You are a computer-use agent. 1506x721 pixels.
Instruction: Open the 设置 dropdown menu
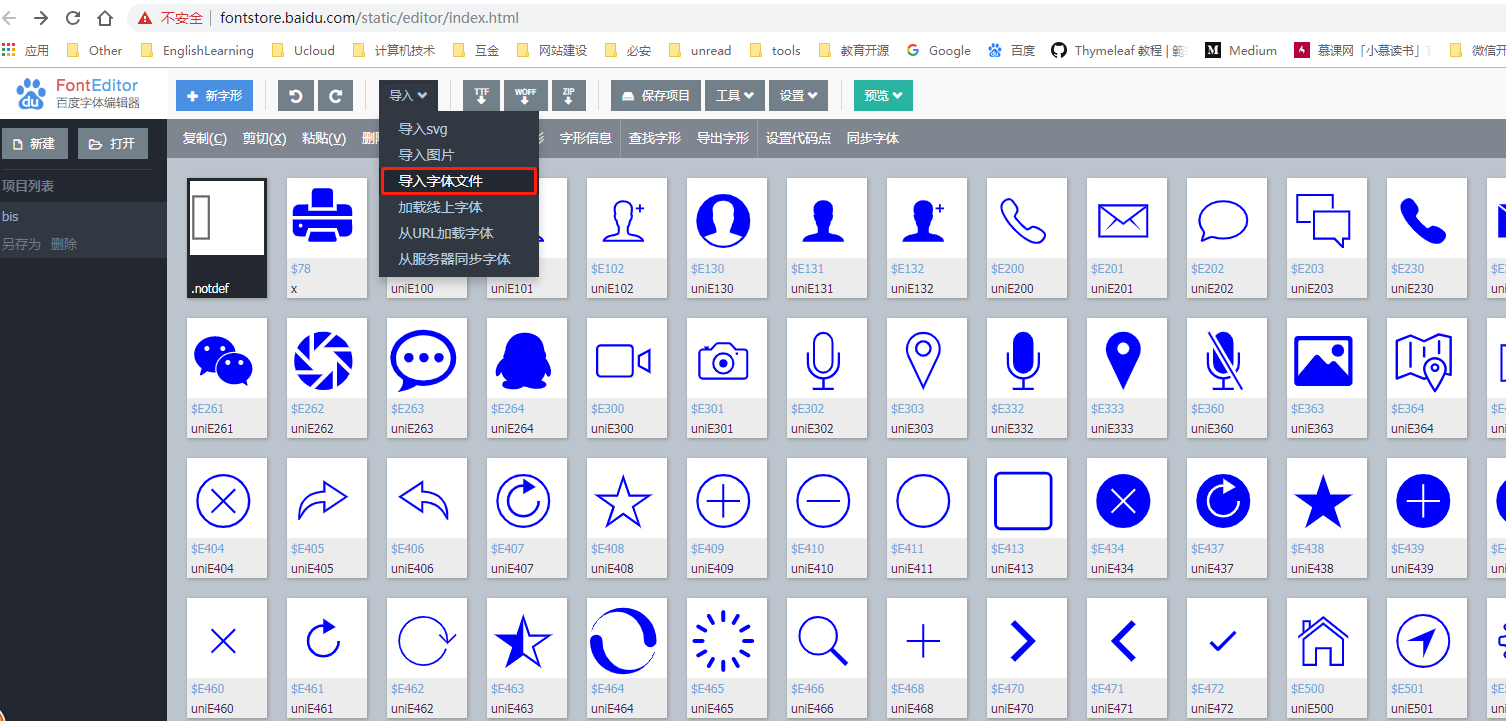coord(797,95)
